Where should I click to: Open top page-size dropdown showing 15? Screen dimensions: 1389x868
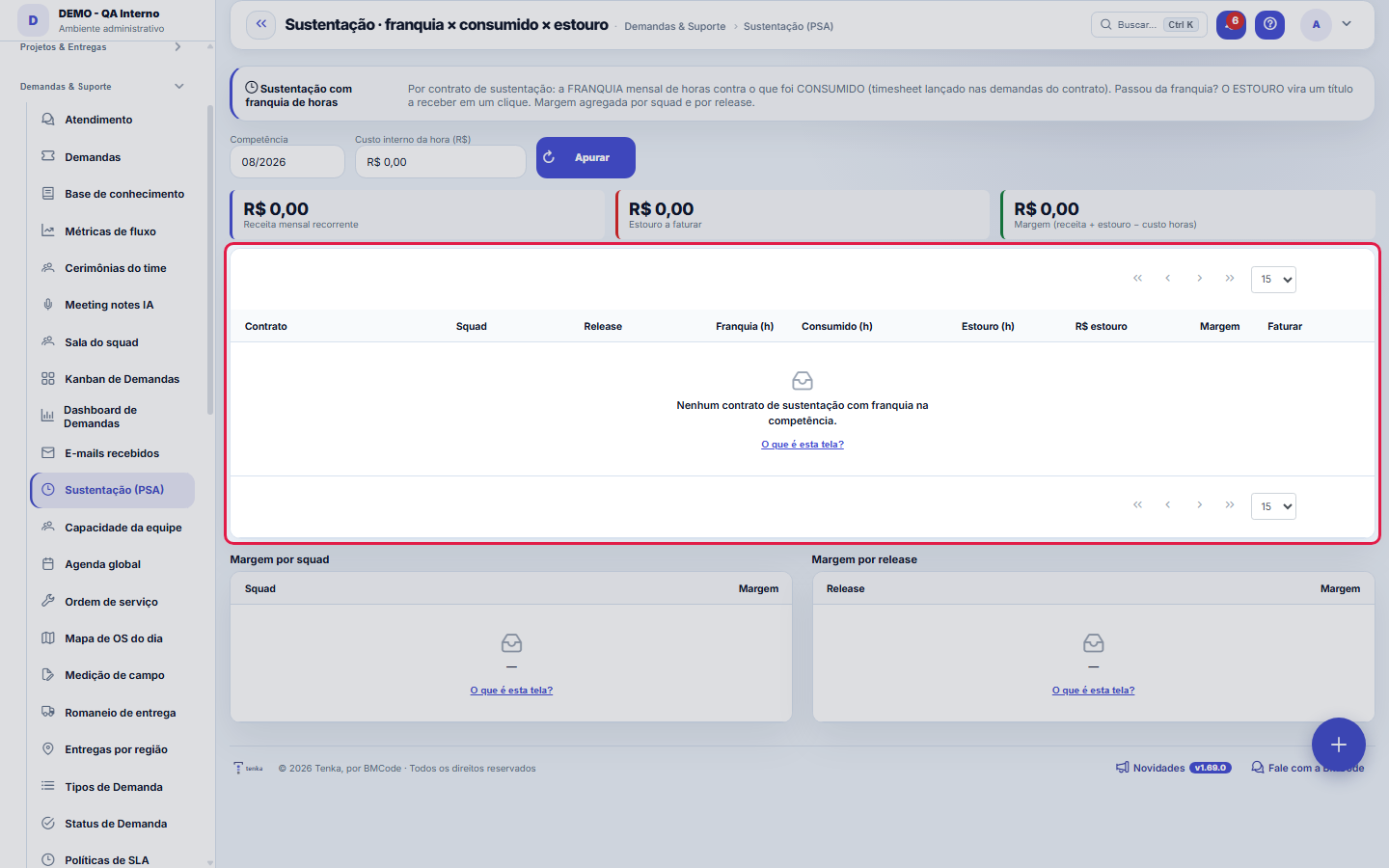1273,279
